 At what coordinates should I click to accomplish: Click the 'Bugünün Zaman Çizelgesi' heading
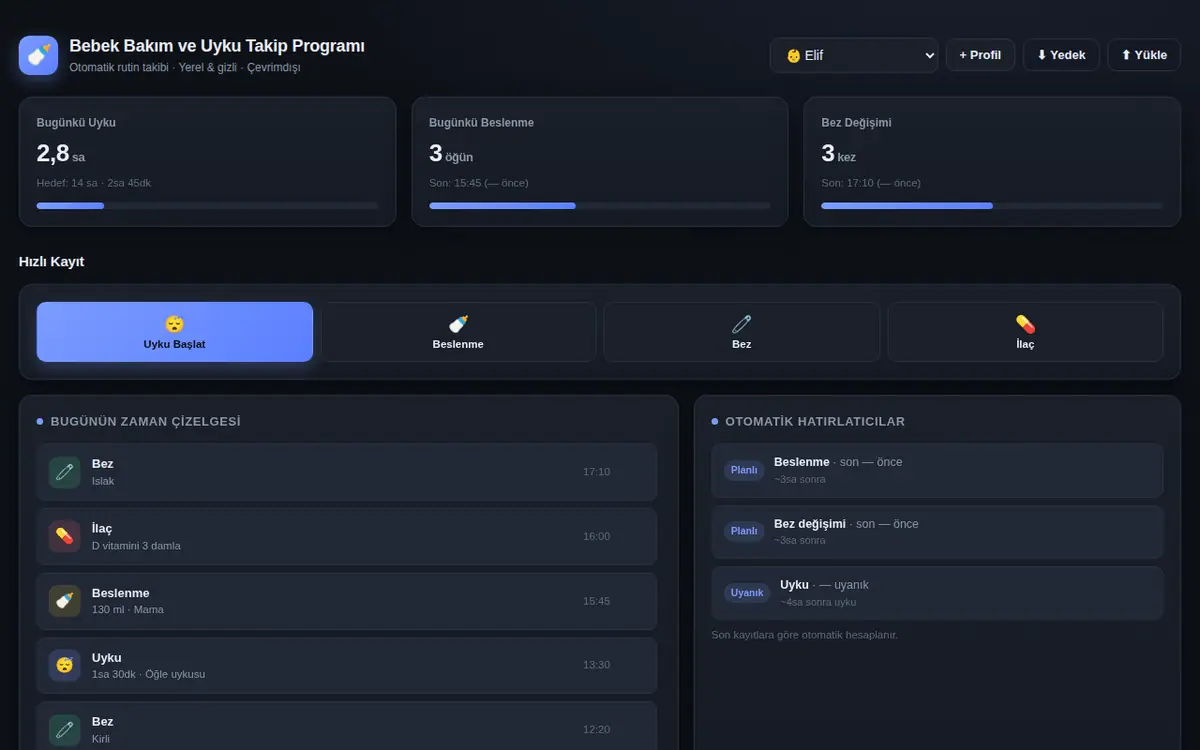click(146, 422)
